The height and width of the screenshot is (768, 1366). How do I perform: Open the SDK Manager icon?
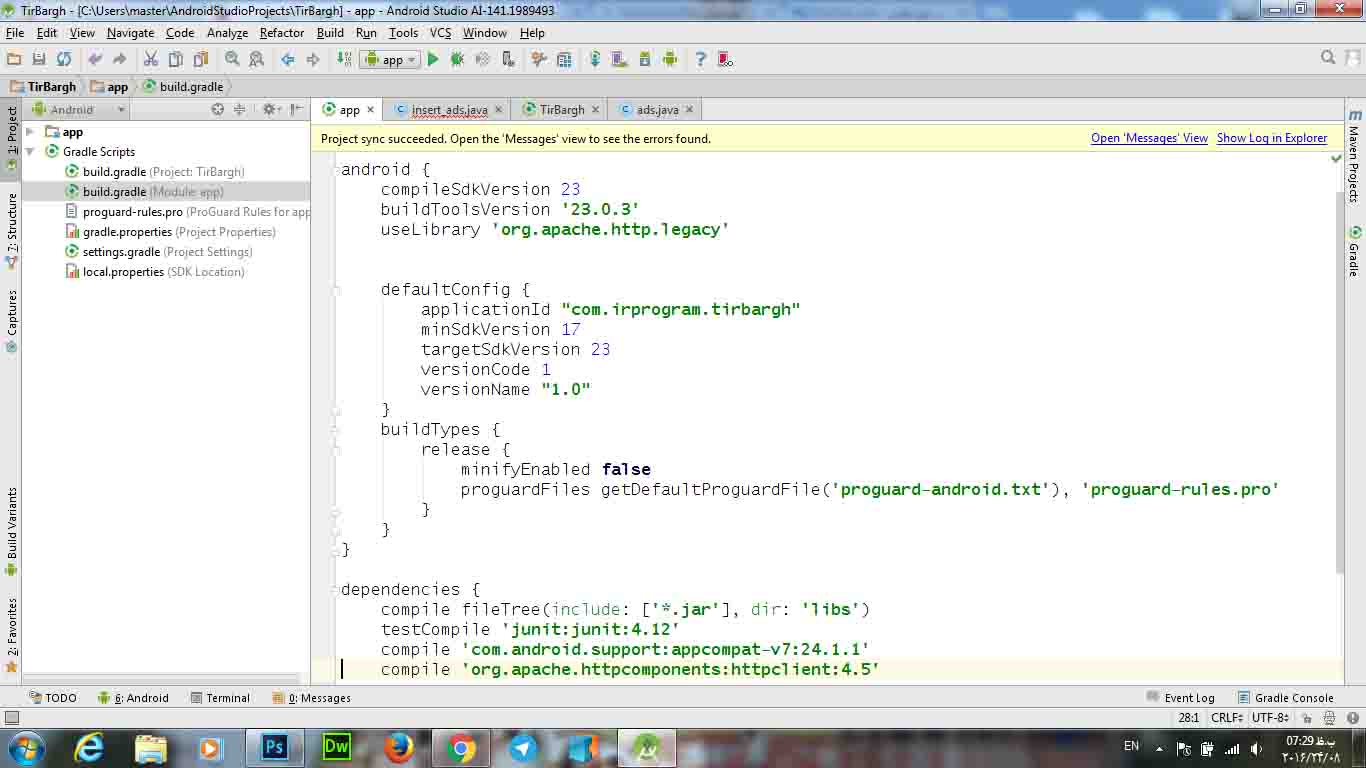[645, 59]
